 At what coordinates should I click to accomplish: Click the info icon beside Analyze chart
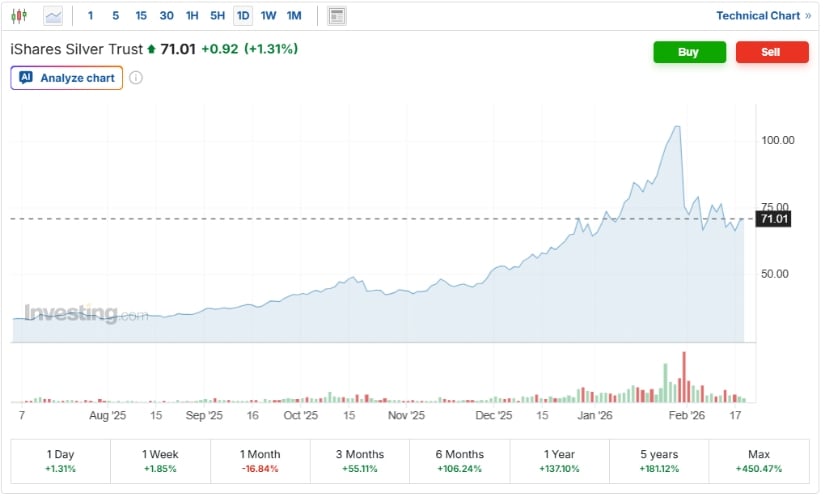[x=136, y=78]
